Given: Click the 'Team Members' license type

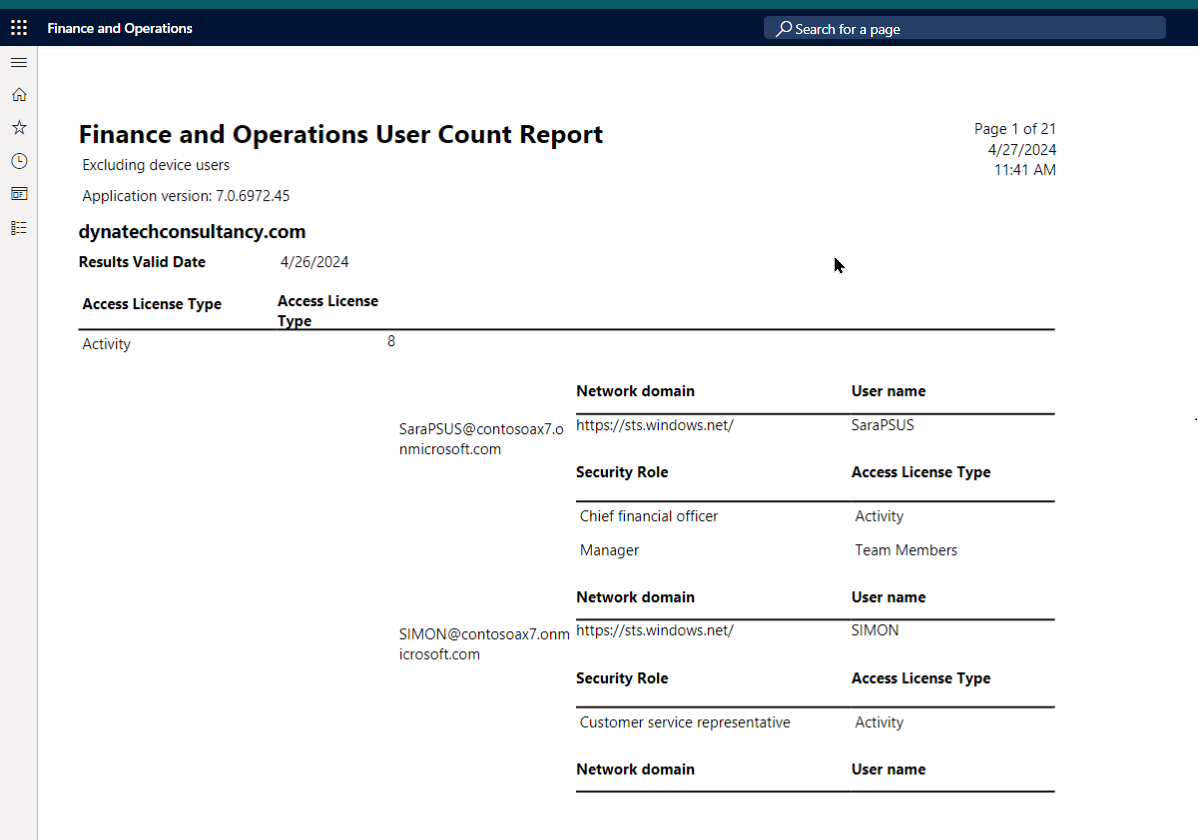Looking at the screenshot, I should point(905,550).
